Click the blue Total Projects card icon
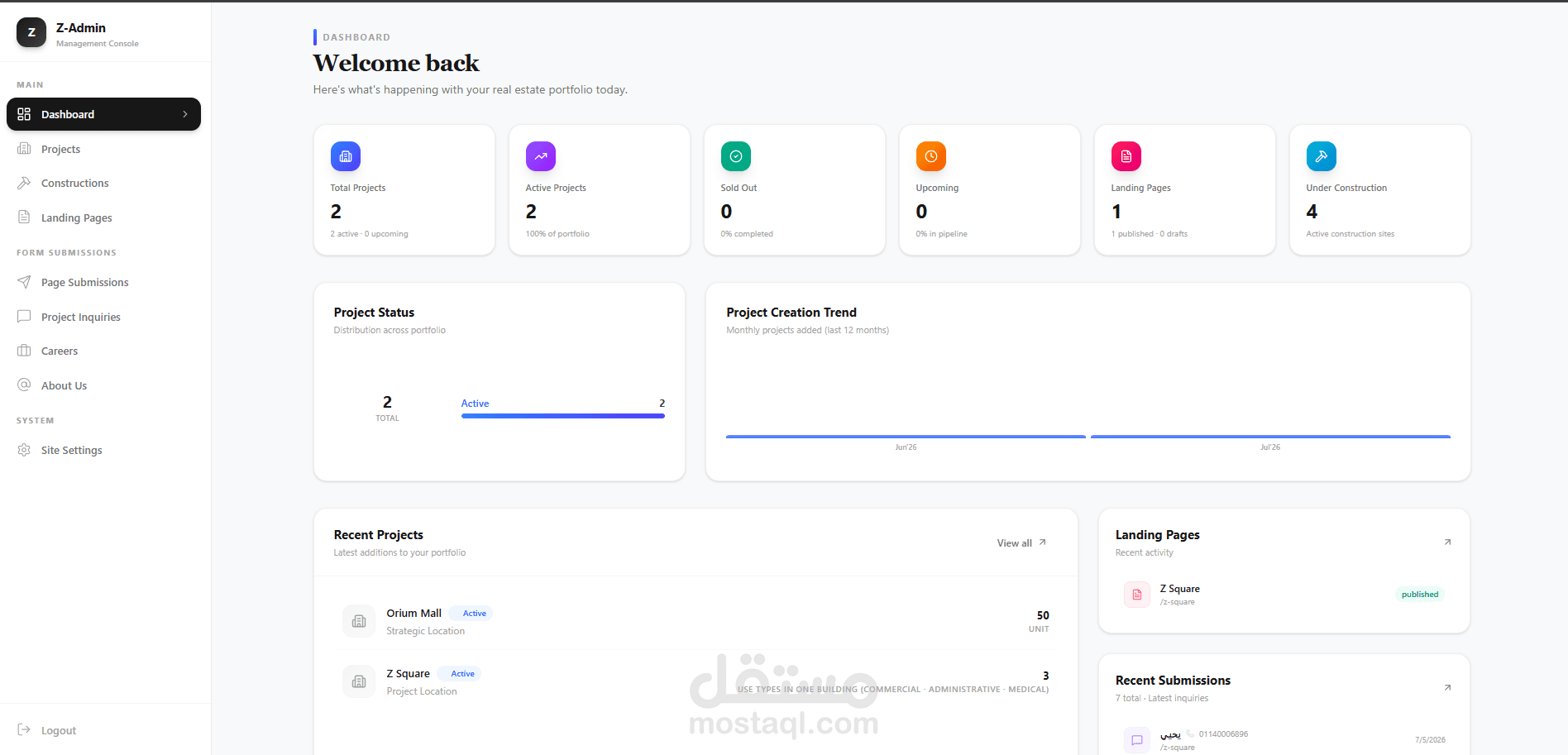Screen dimensions: 1568x755 point(346,156)
